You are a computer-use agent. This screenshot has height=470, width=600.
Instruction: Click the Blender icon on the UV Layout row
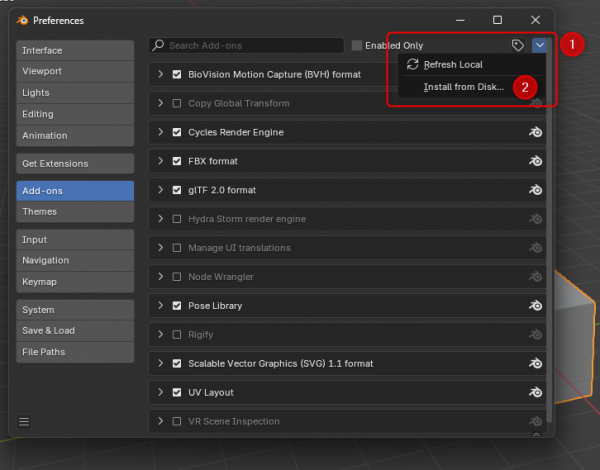tap(536, 393)
